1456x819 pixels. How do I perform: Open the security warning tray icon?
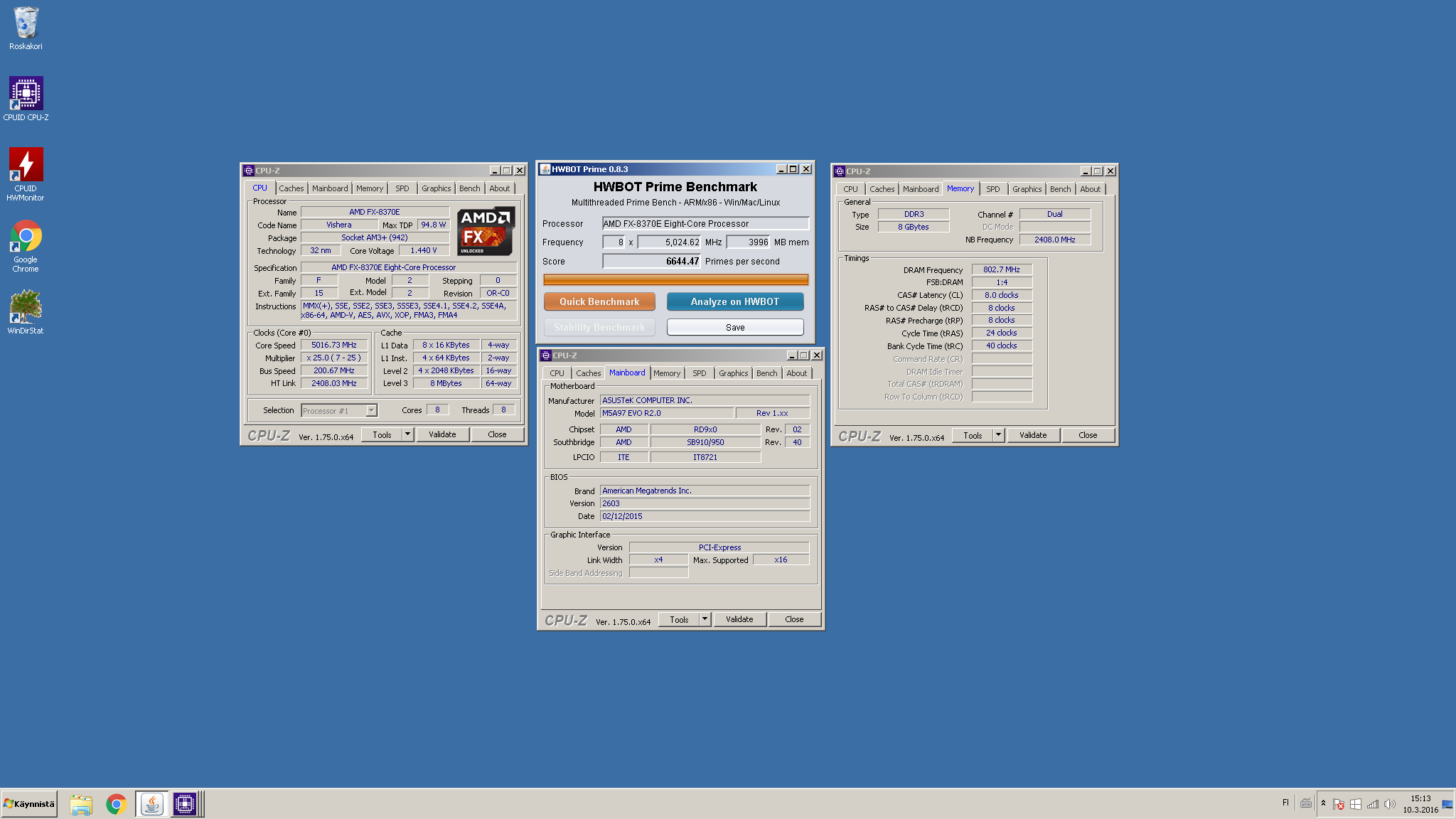coord(1339,804)
